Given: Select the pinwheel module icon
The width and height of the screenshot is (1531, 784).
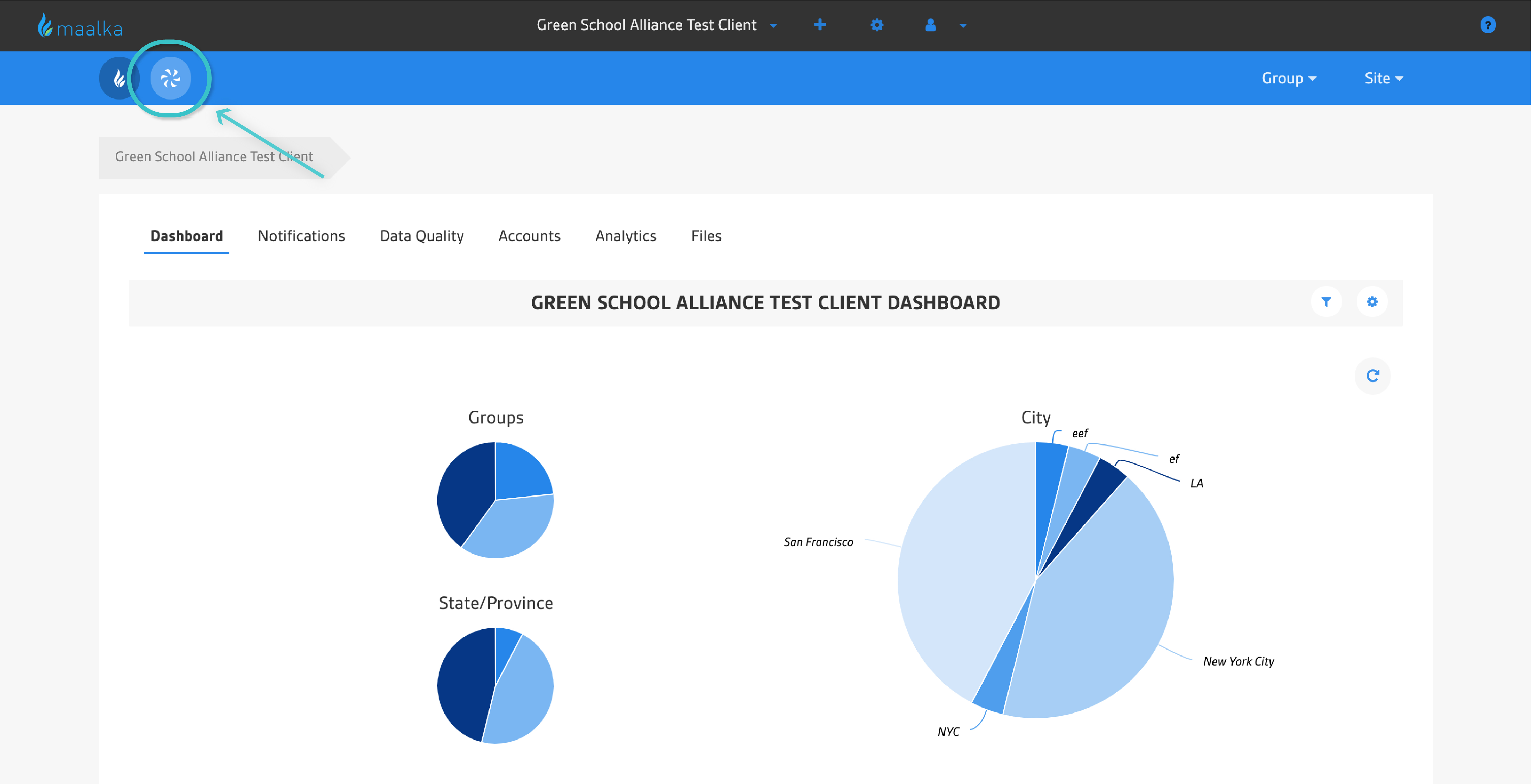Looking at the screenshot, I should point(171,78).
